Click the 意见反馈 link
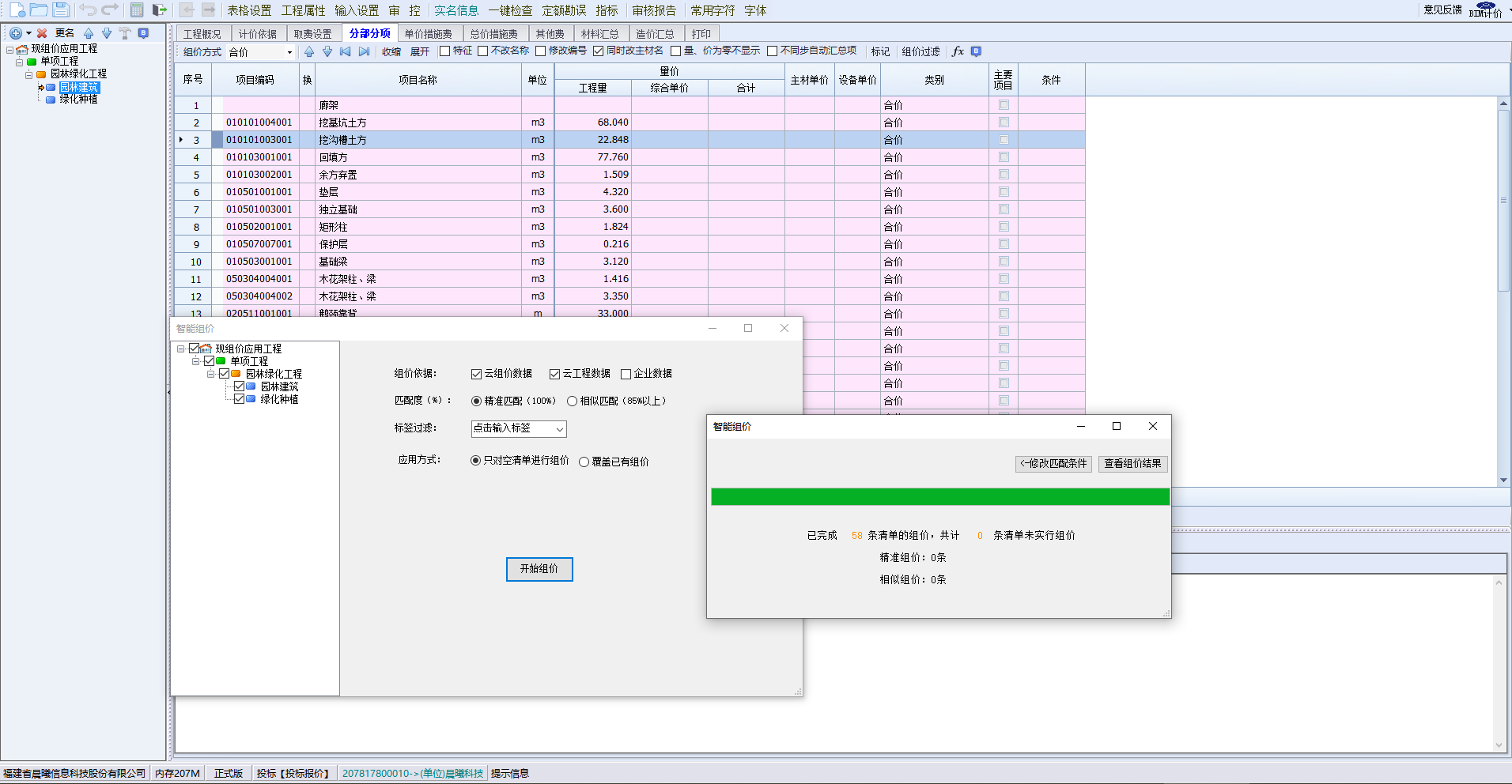Image resolution: width=1512 pixels, height=784 pixels. pyautogui.click(x=1442, y=9)
